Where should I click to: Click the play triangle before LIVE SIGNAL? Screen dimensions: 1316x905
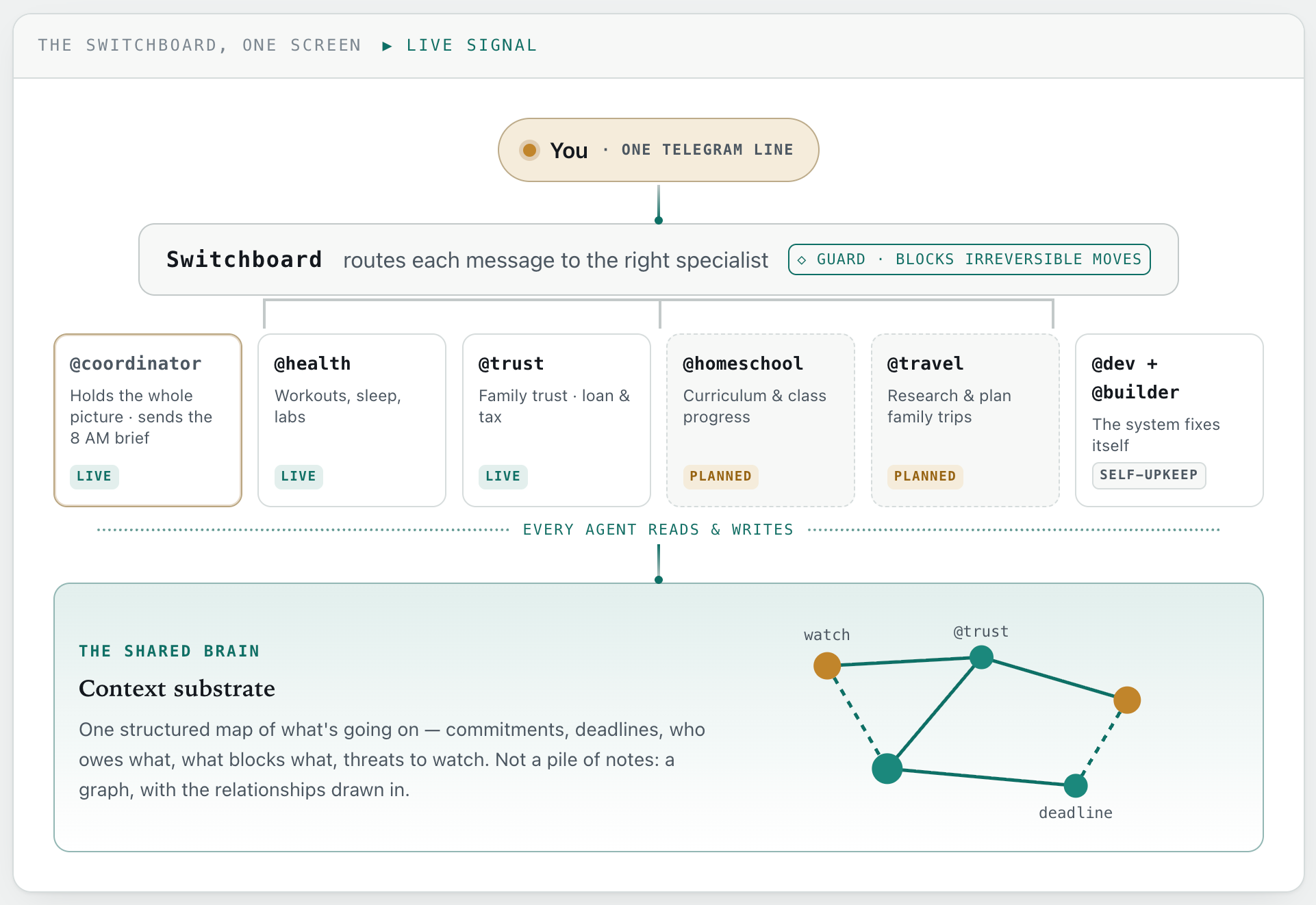point(387,46)
